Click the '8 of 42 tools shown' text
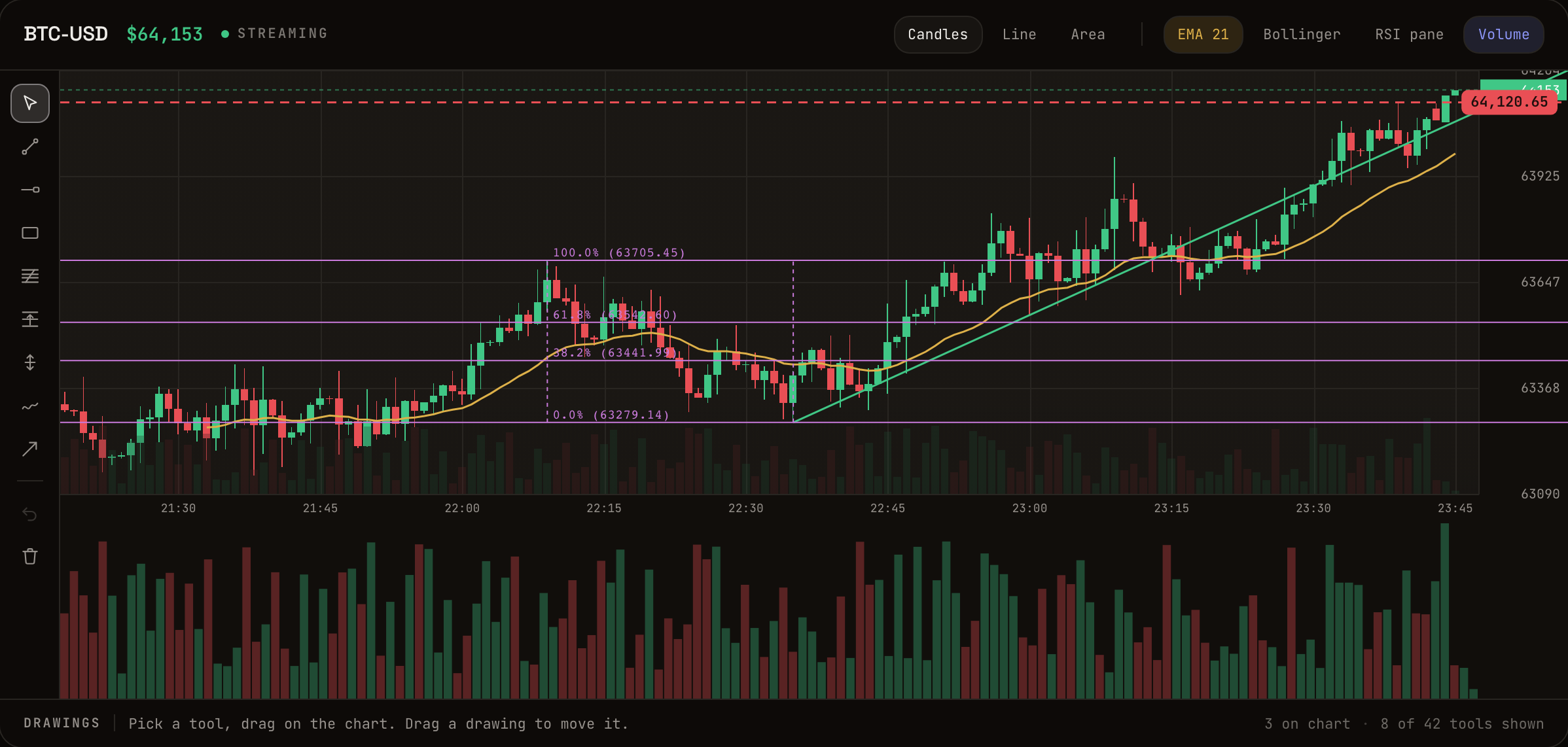The width and height of the screenshot is (1568, 747). (1462, 724)
